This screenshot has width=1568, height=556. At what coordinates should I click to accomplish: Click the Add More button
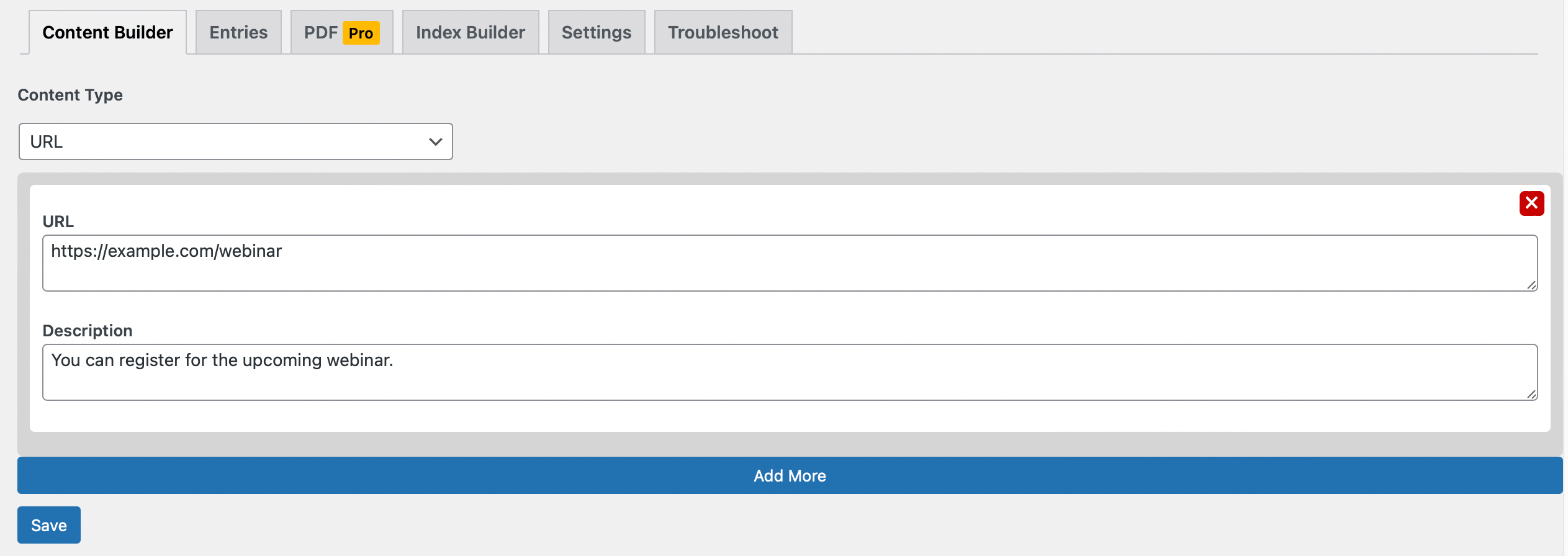790,475
